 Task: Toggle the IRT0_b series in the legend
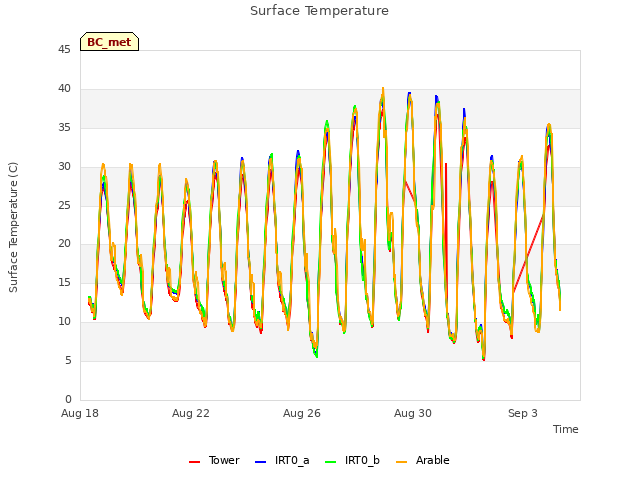click(x=352, y=460)
